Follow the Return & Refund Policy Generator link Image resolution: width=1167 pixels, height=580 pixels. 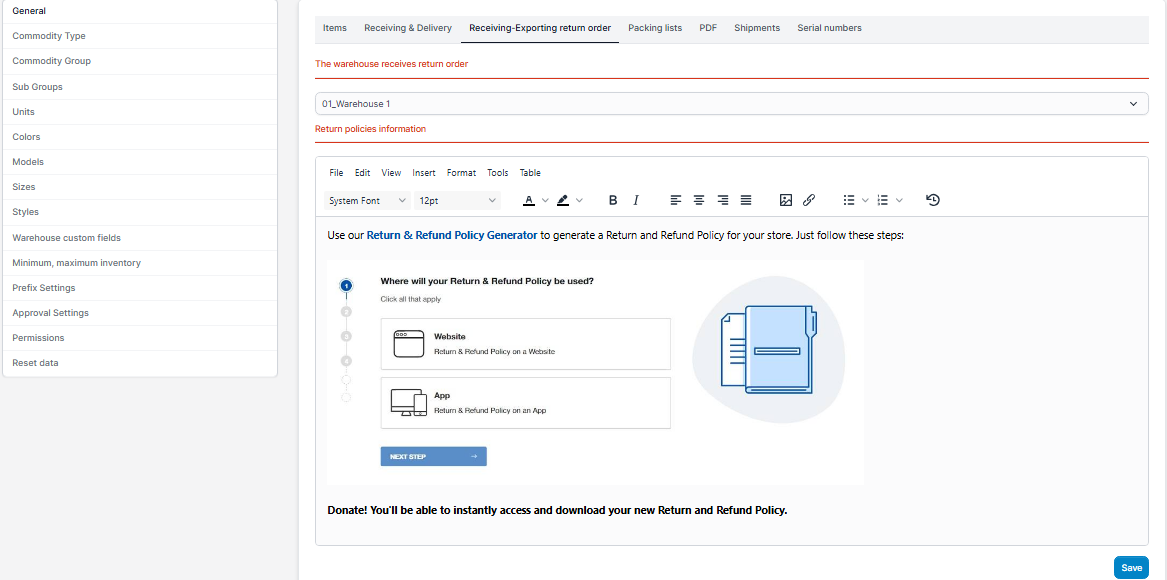click(451, 236)
